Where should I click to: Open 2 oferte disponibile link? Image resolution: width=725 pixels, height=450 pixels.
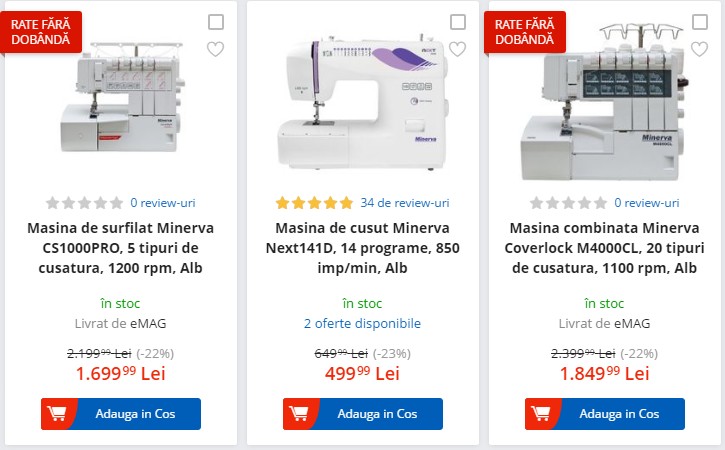pyautogui.click(x=362, y=323)
